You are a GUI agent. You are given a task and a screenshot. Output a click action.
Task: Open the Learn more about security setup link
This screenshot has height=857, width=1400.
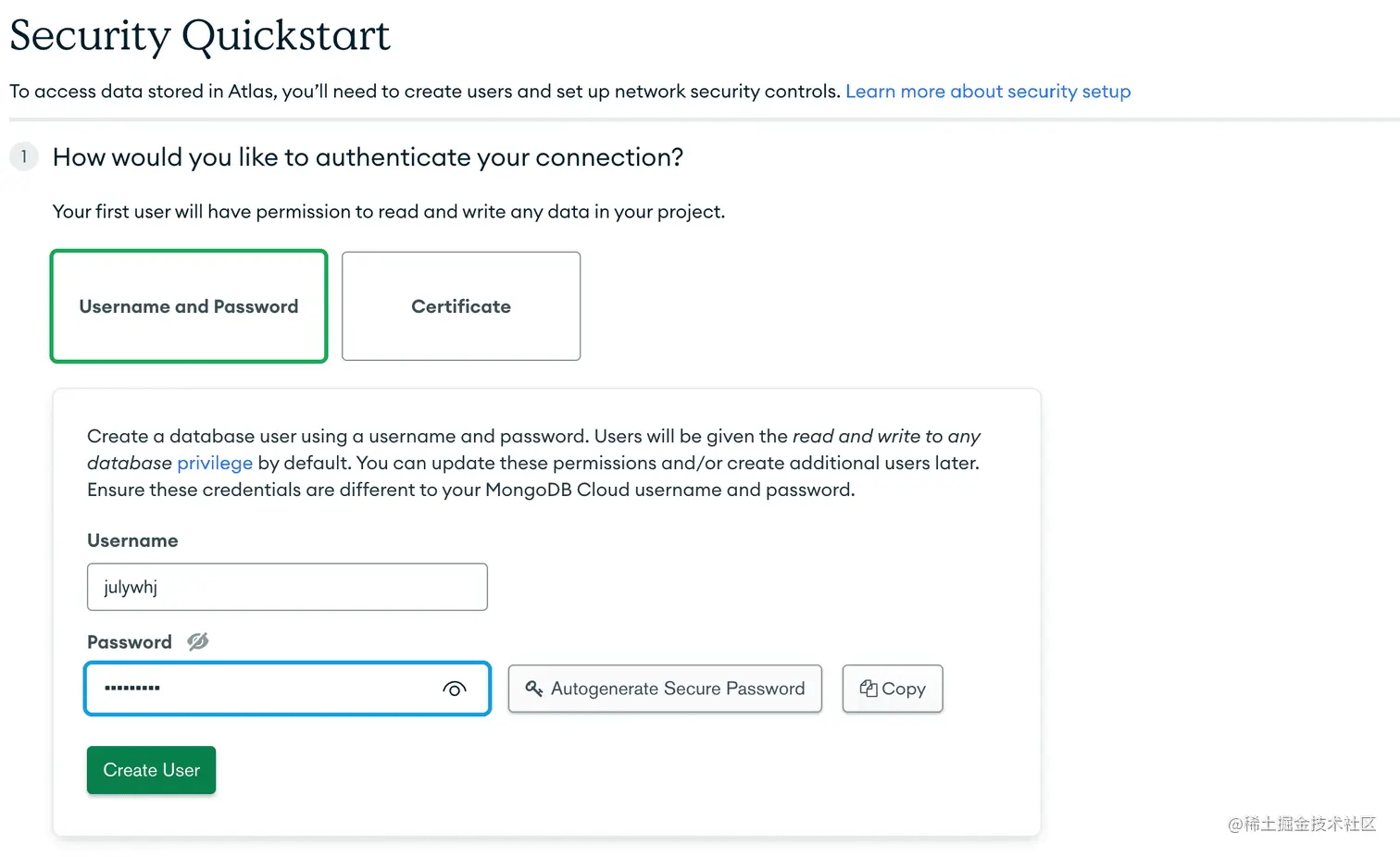coord(988,92)
